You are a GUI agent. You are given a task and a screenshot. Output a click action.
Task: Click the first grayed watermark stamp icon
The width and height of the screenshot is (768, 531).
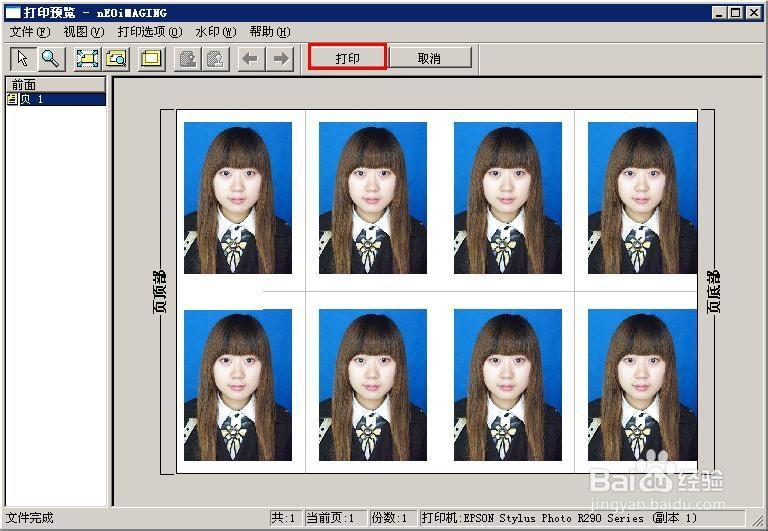tap(188, 59)
